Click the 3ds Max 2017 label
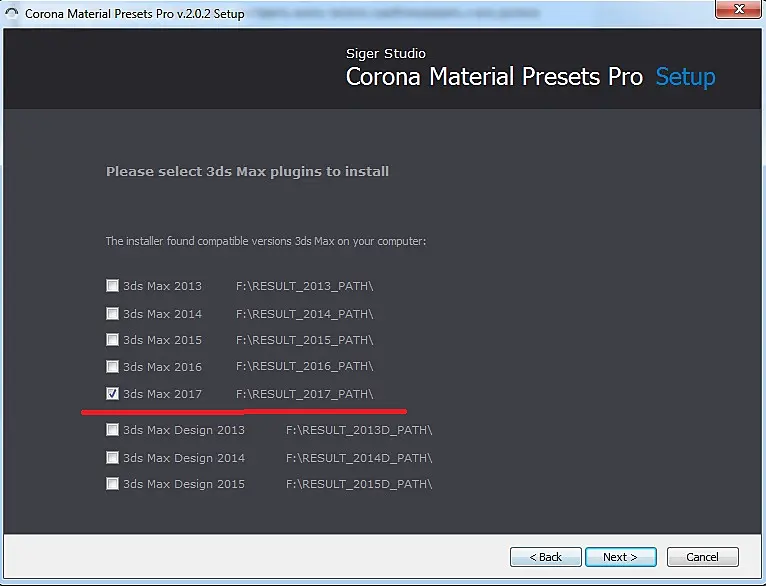The width and height of the screenshot is (766, 586). tap(162, 394)
